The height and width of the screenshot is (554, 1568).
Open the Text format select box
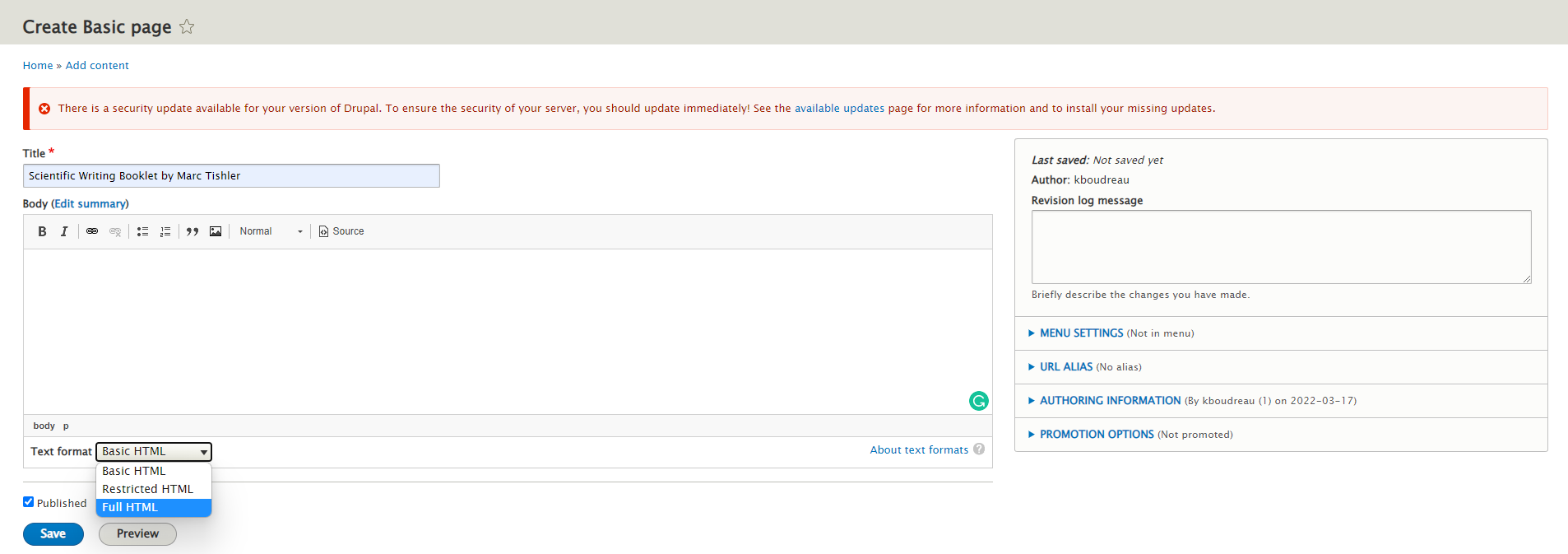click(154, 451)
